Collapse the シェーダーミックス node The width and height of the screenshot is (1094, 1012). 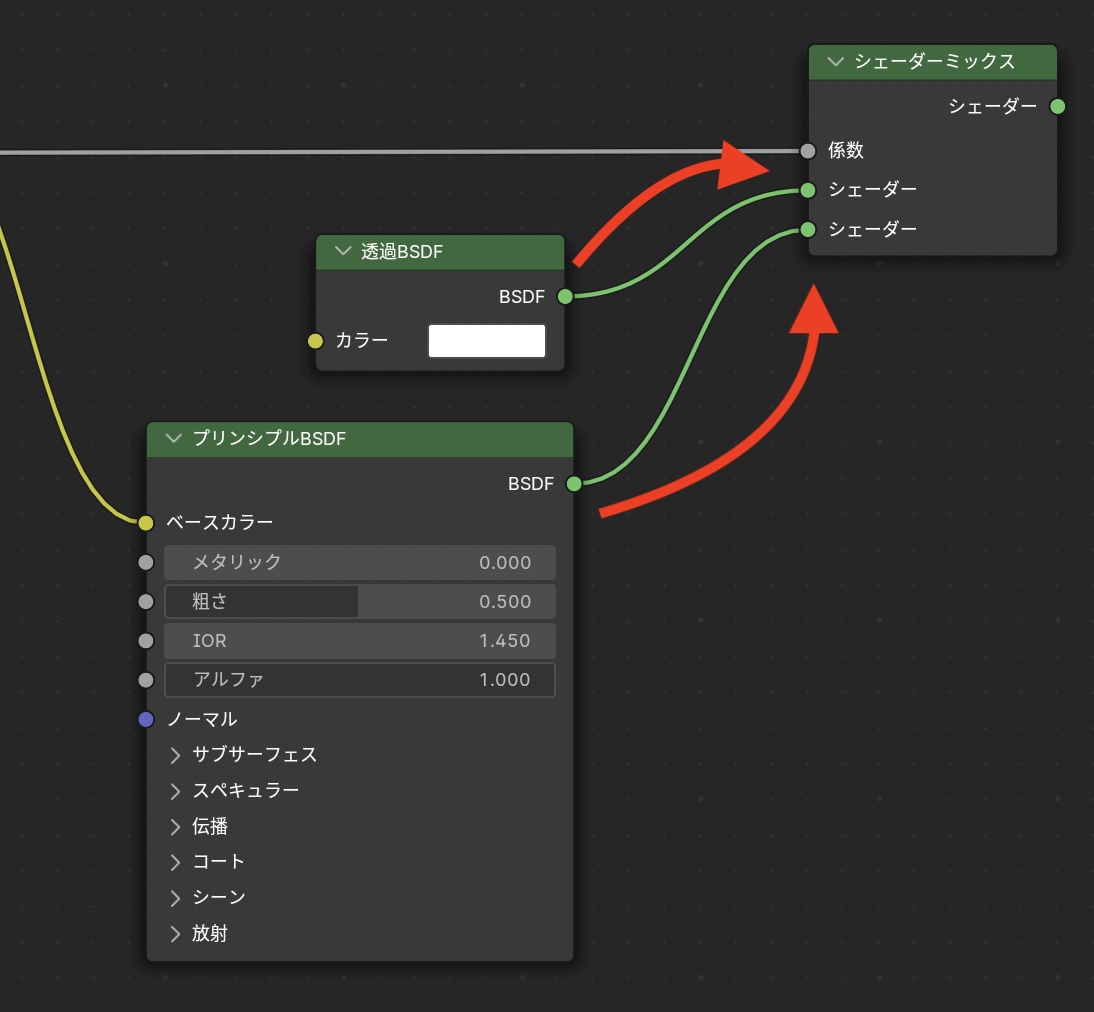point(836,62)
